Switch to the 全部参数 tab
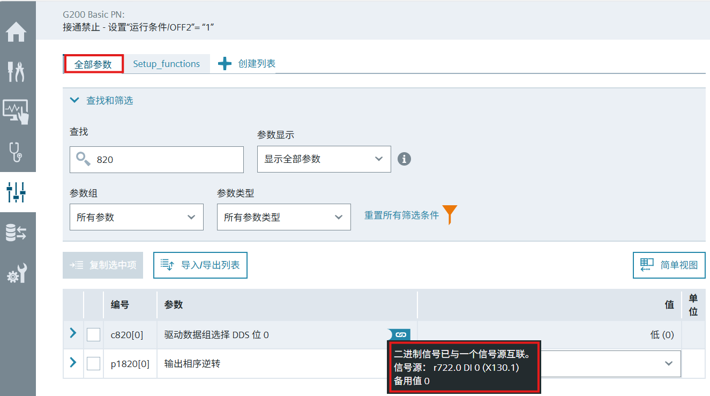The height and width of the screenshot is (396, 710). point(93,64)
